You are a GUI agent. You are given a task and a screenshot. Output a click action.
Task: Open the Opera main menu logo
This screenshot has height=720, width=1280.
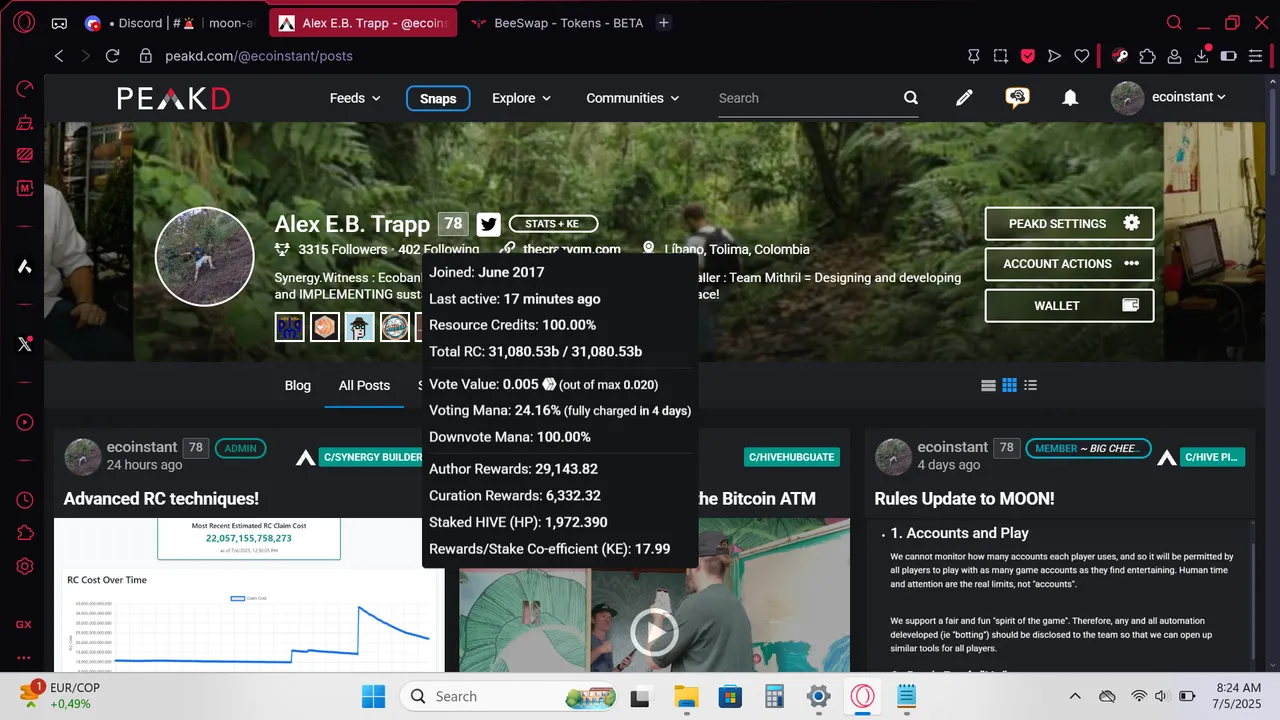click(x=24, y=22)
